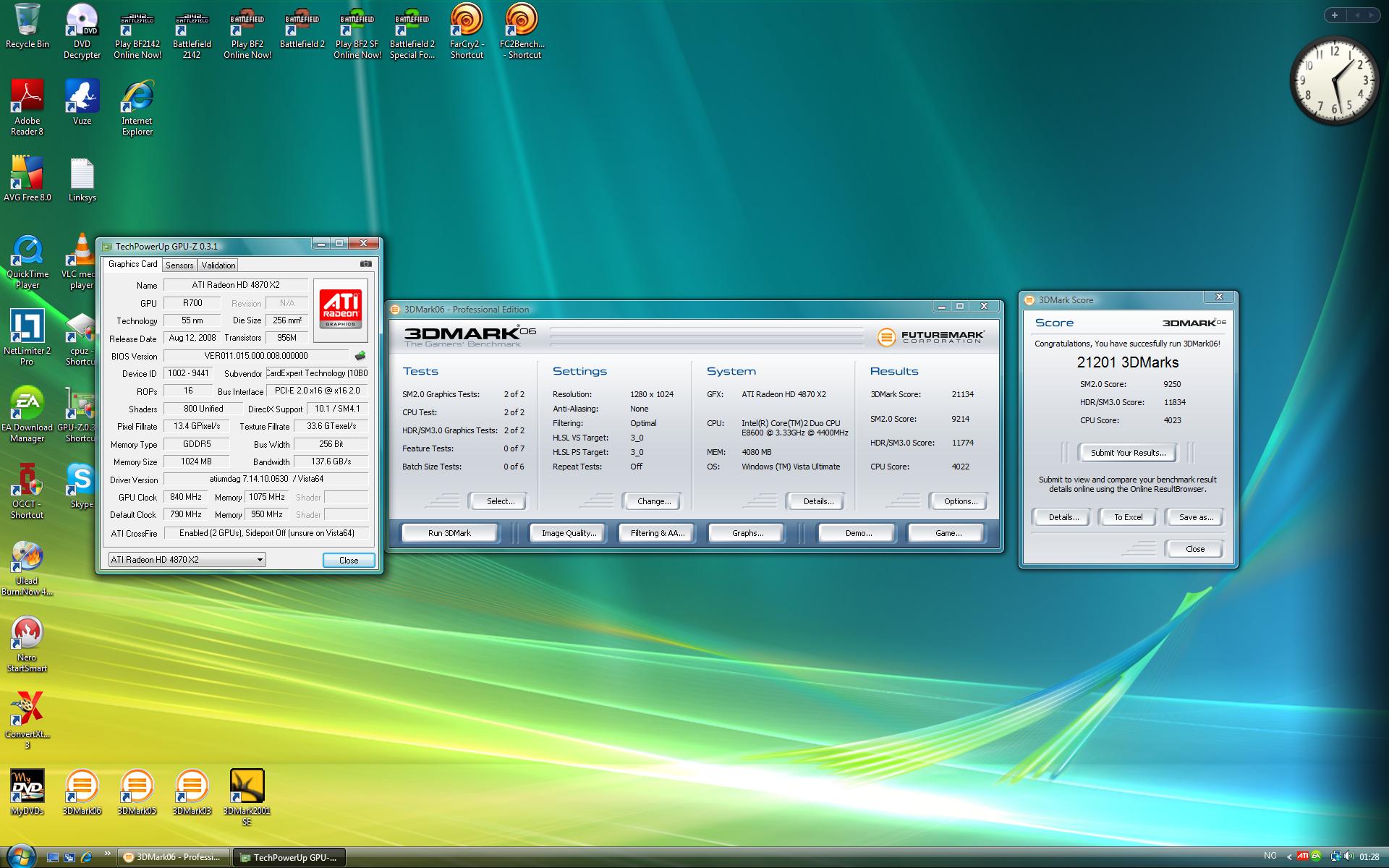The width and height of the screenshot is (1389, 868).
Task: Open ConvertXtoDVD 3 icon
Action: pos(27,720)
